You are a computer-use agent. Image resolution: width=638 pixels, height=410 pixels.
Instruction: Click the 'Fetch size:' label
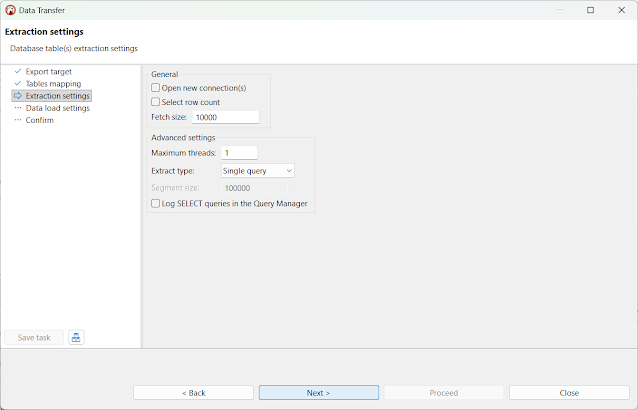pyautogui.click(x=169, y=117)
